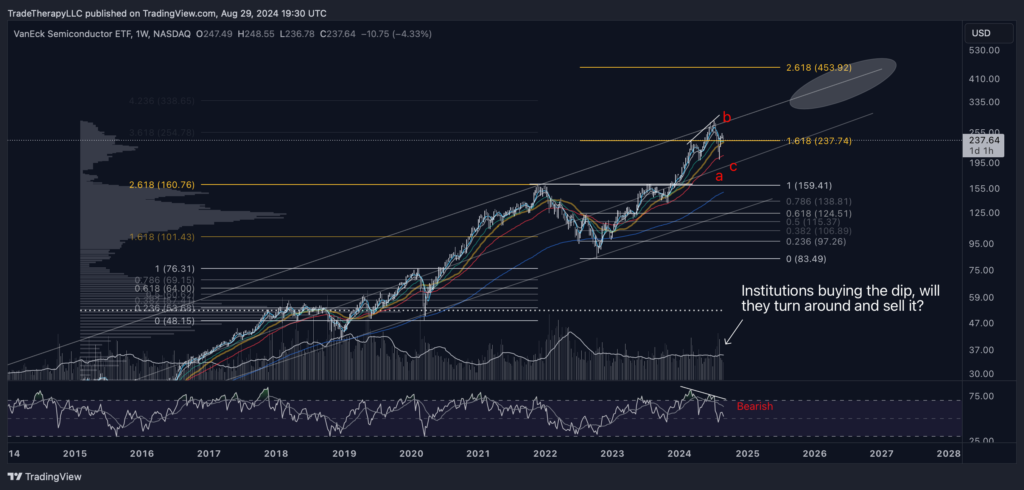Image resolution: width=1024 pixels, height=490 pixels.
Task: Open the USD currency selector
Action: (x=980, y=33)
